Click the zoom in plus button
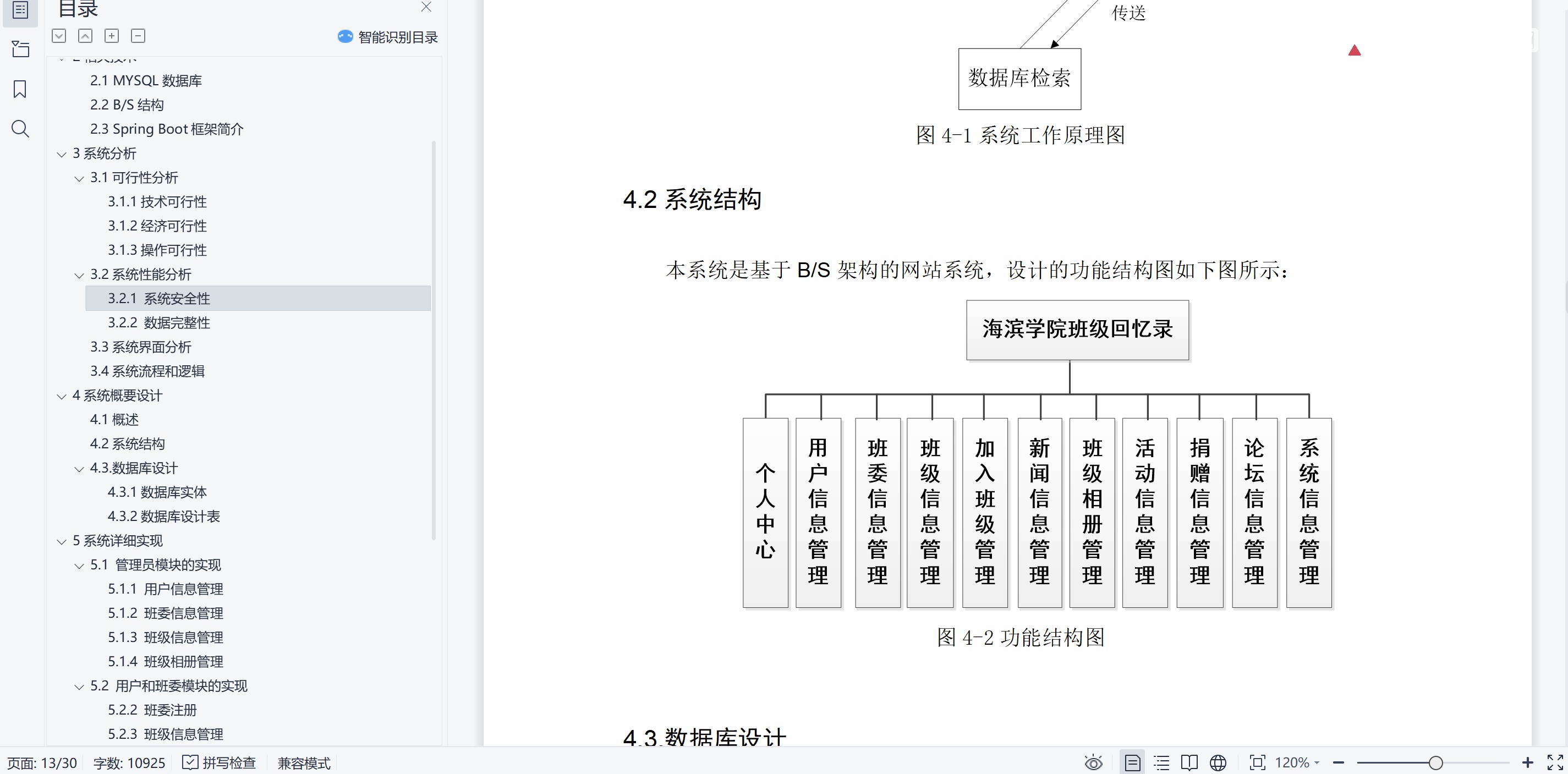Screen dimensions: 1568x774 click(1527, 762)
